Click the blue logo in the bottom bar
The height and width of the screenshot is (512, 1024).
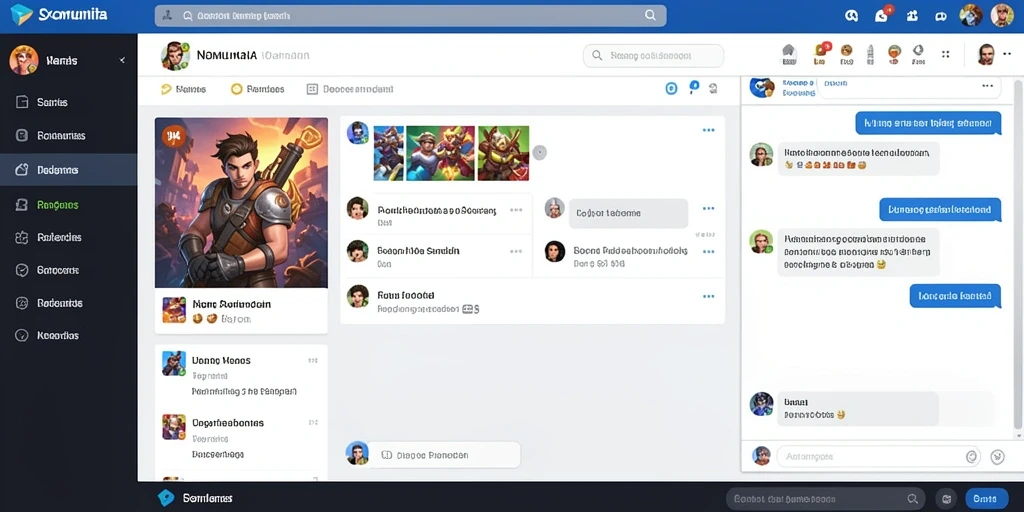166,498
